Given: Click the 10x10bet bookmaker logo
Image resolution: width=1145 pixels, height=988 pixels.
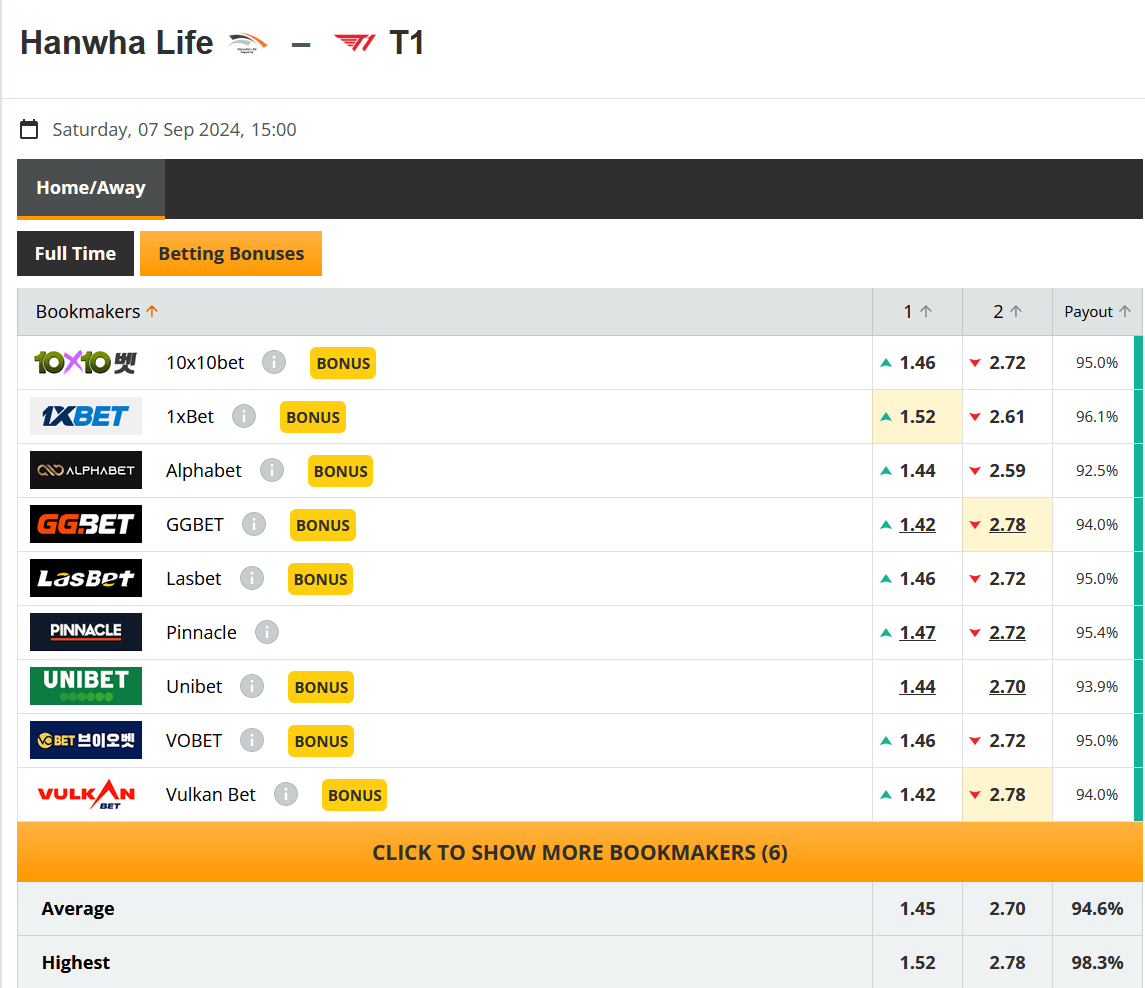Looking at the screenshot, I should click(85, 362).
